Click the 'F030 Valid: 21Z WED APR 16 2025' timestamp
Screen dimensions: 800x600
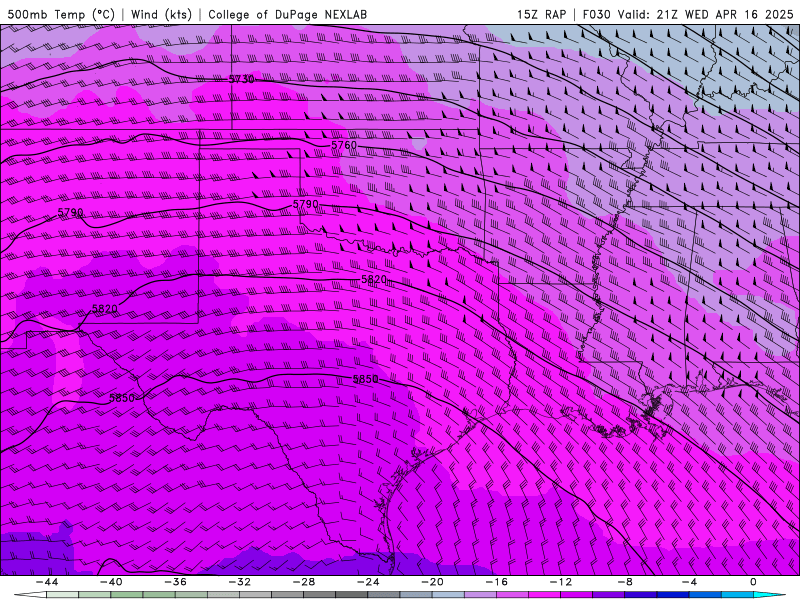(x=688, y=14)
